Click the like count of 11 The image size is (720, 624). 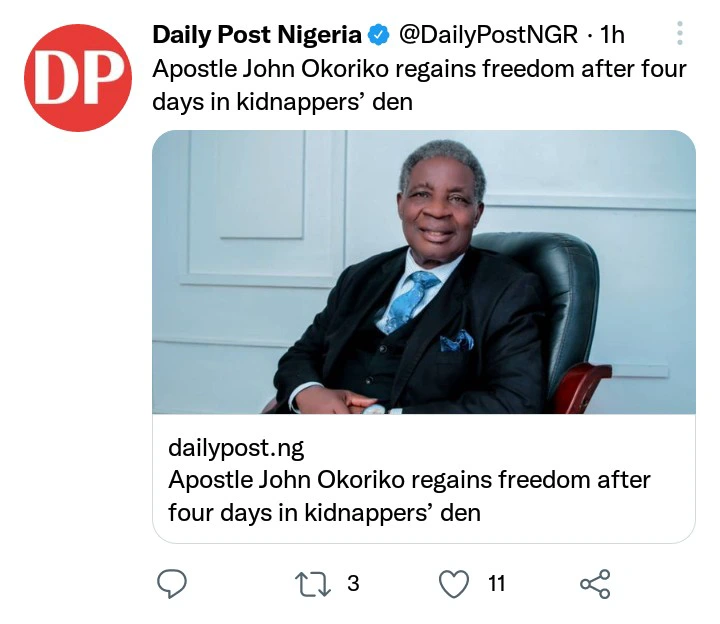(497, 583)
